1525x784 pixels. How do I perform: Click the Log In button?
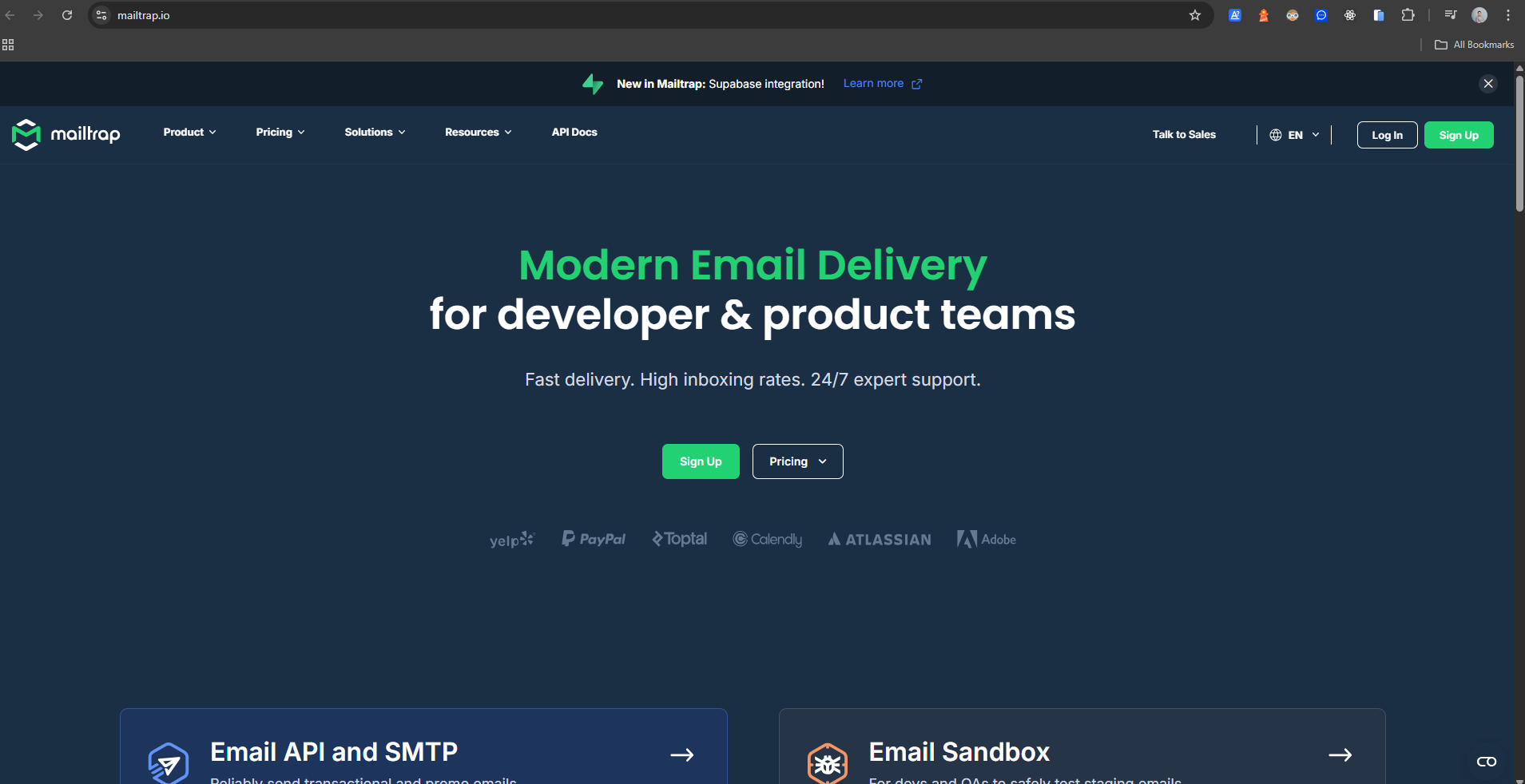pos(1387,135)
